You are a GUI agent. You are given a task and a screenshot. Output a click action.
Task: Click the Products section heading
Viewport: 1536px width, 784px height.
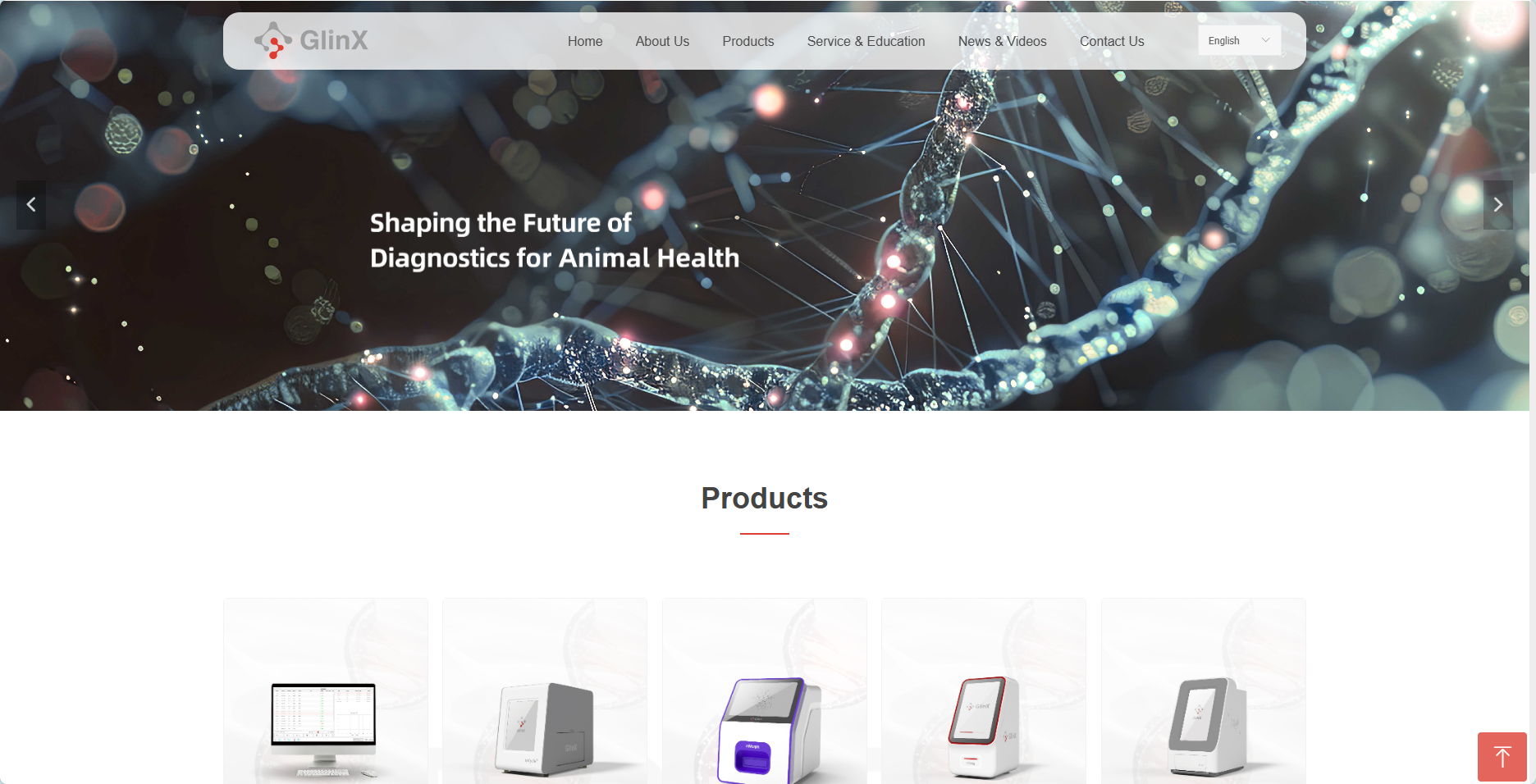(x=765, y=498)
